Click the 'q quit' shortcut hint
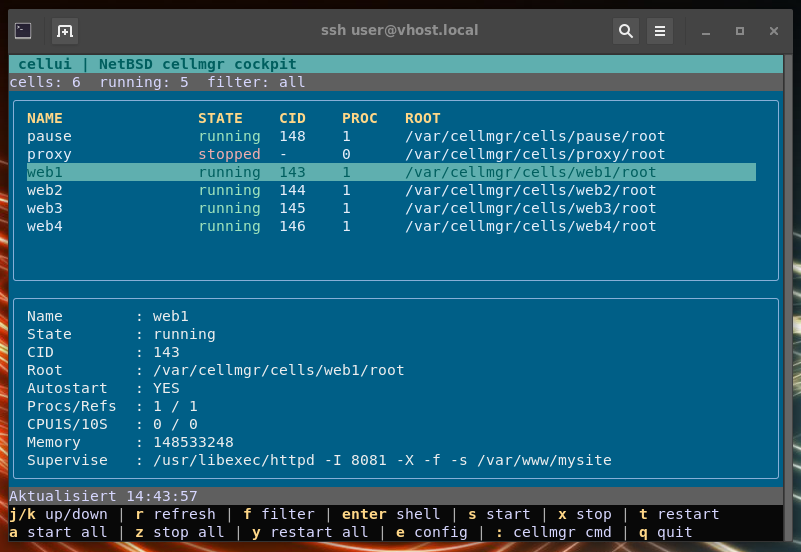The image size is (801, 552). (x=665, y=532)
